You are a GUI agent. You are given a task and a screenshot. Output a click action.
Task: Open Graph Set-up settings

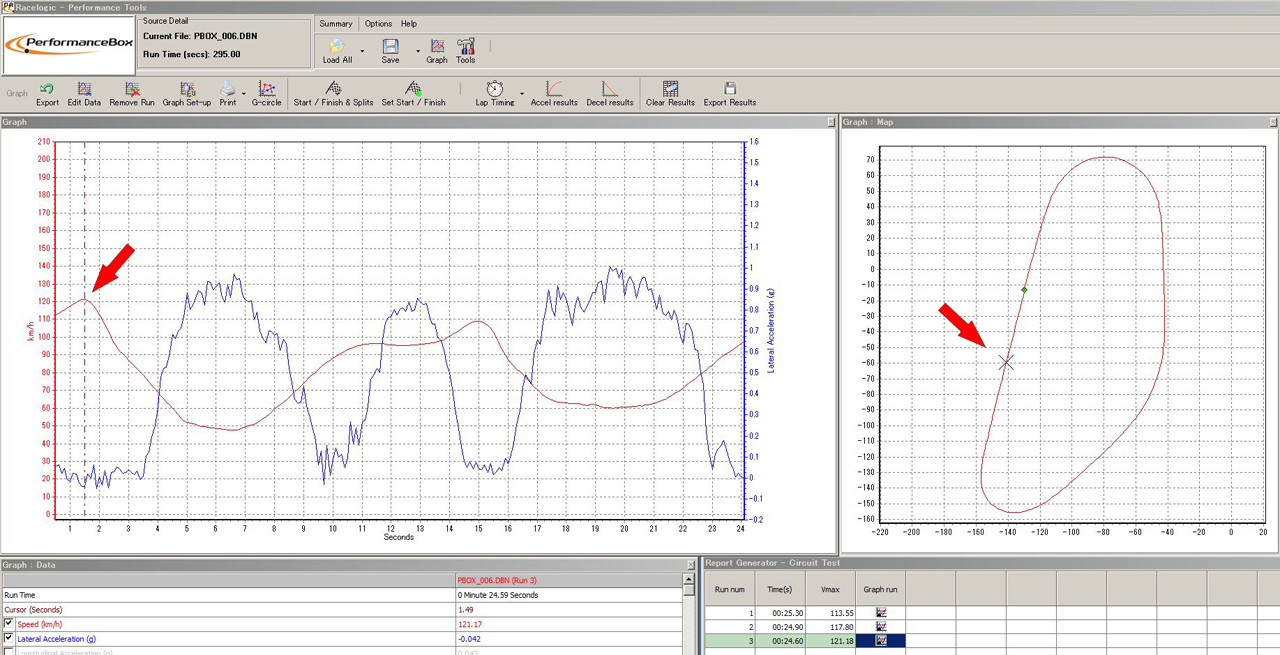click(187, 90)
